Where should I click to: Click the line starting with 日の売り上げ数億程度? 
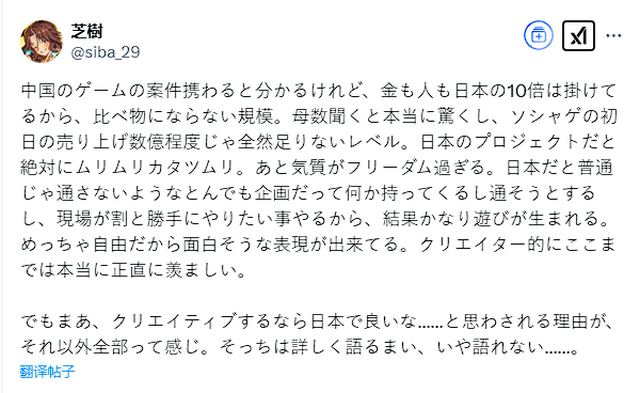(318, 142)
